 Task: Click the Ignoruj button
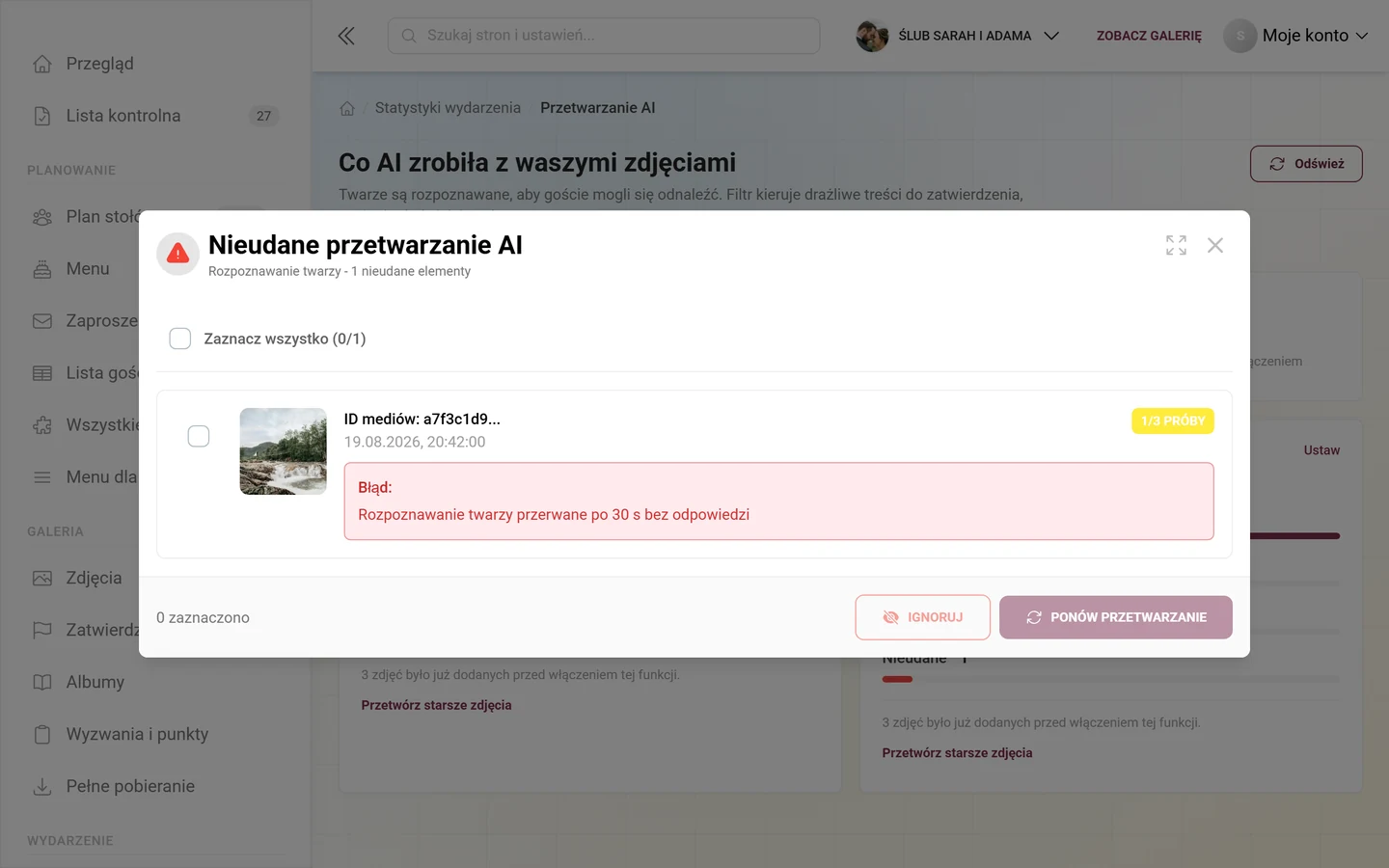pyautogui.click(x=922, y=617)
